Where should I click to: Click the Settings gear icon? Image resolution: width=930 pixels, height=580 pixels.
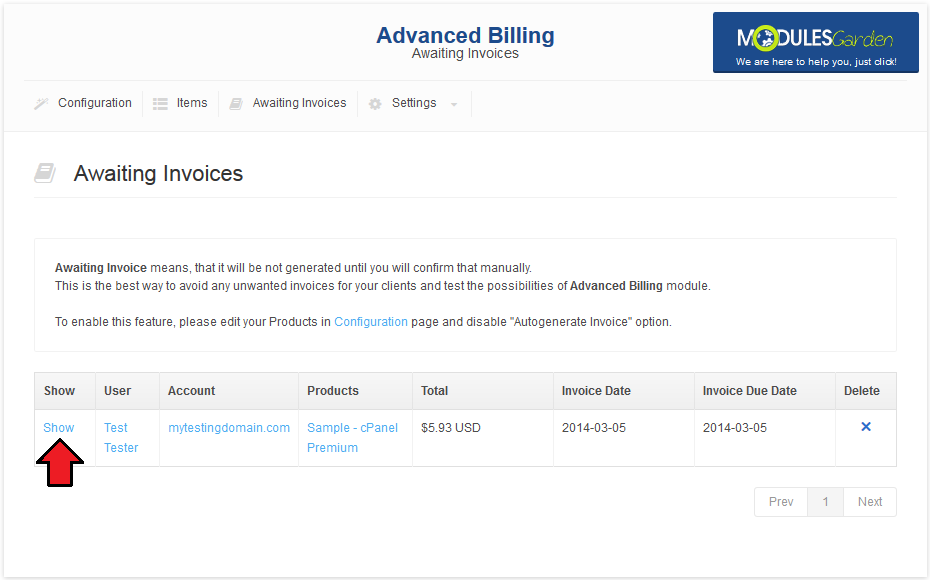375,104
